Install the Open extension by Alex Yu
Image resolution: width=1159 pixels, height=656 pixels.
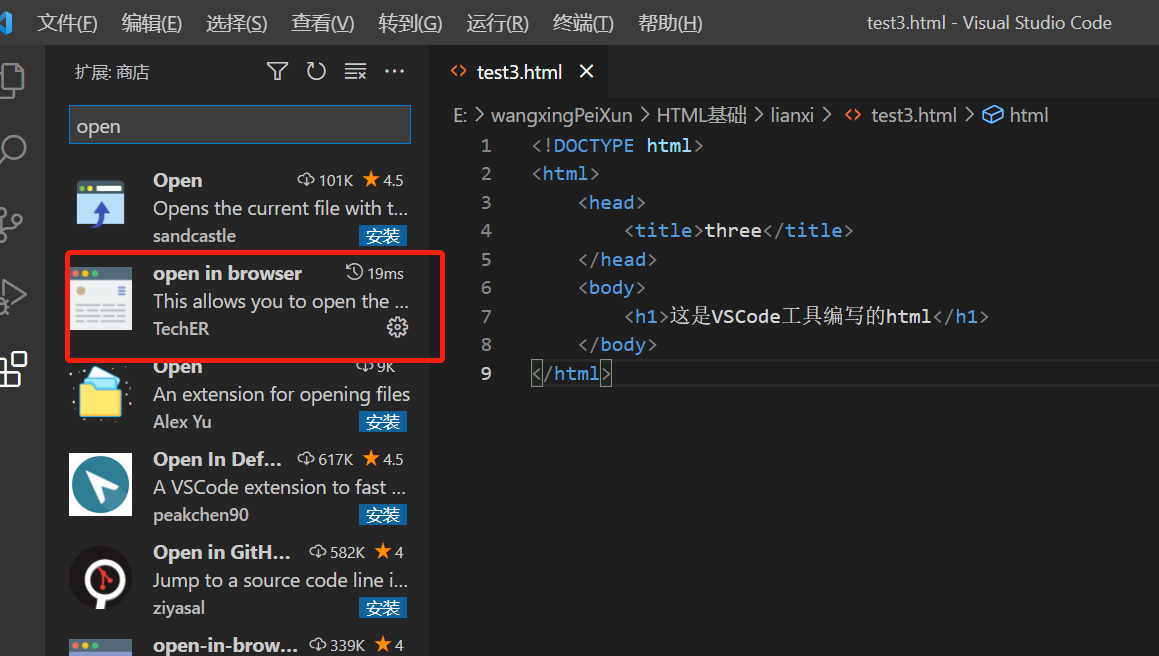(383, 422)
